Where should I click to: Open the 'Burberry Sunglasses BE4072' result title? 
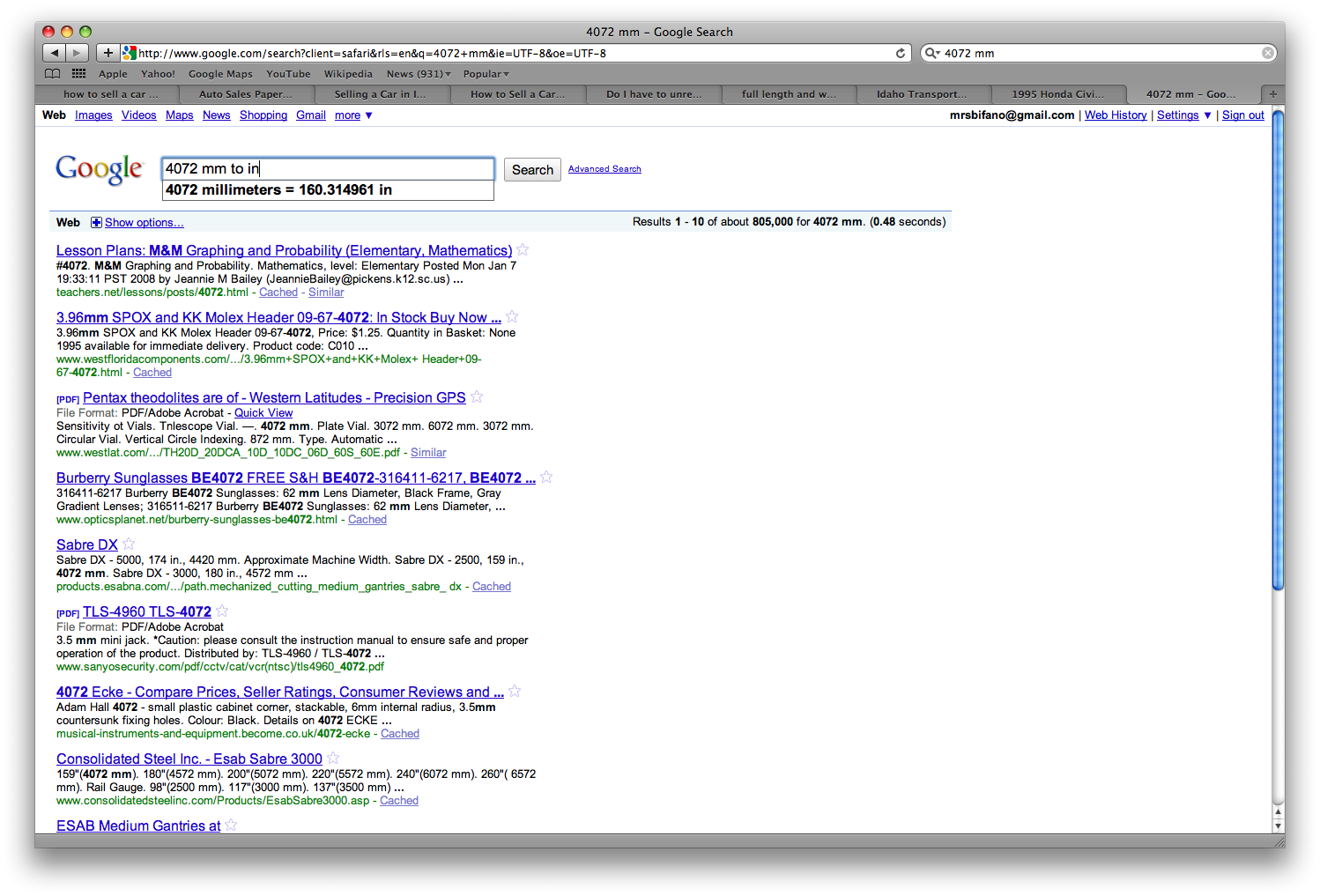point(296,478)
